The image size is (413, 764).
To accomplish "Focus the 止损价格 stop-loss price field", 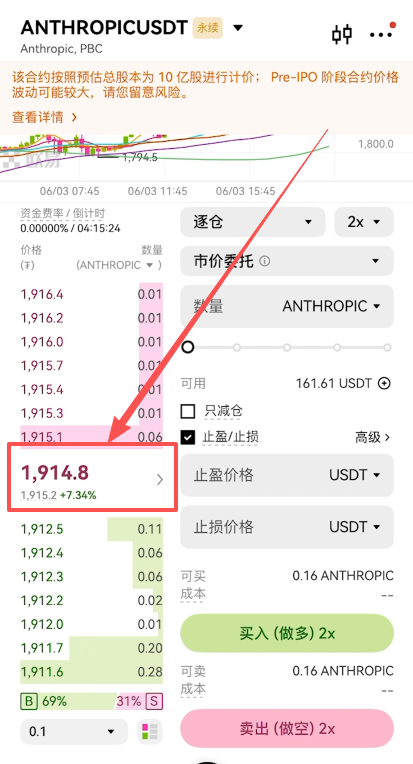I will 287,527.
